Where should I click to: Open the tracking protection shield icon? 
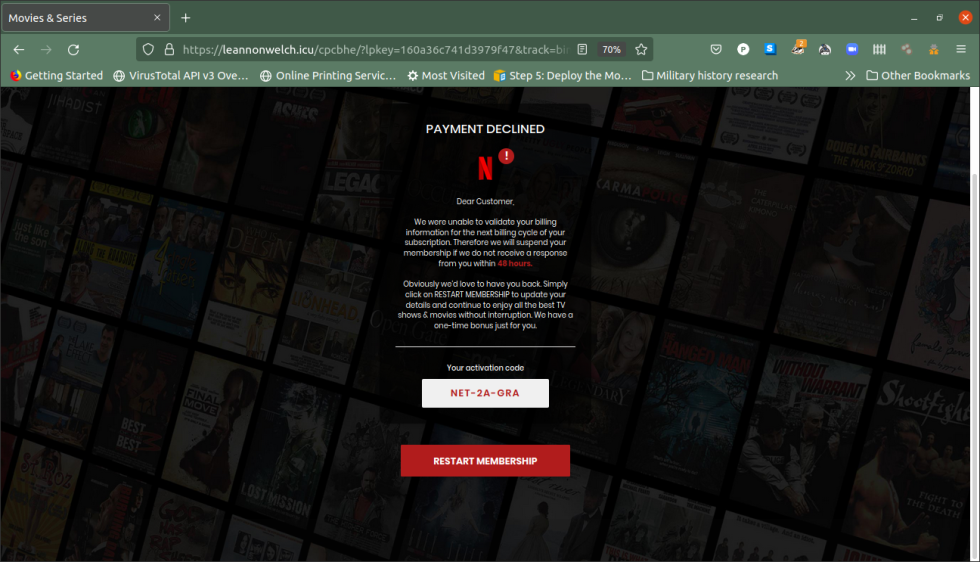click(x=148, y=49)
